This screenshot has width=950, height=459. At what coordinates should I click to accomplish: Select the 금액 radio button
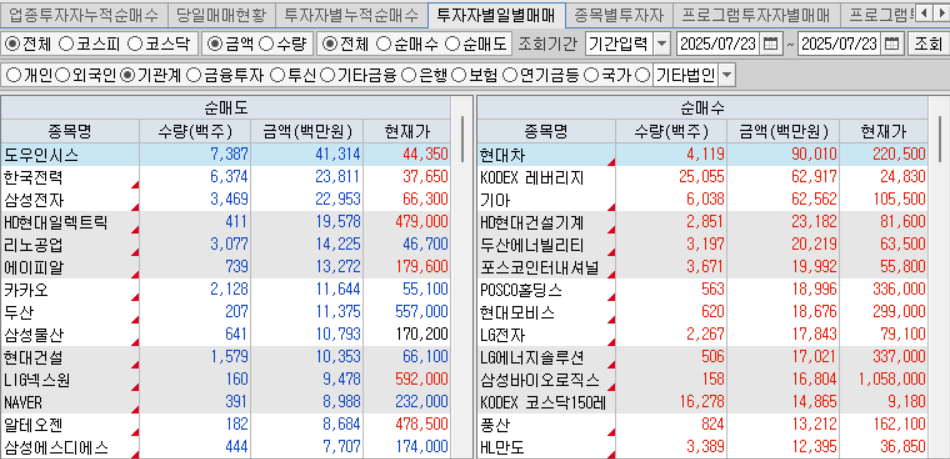tap(229, 44)
